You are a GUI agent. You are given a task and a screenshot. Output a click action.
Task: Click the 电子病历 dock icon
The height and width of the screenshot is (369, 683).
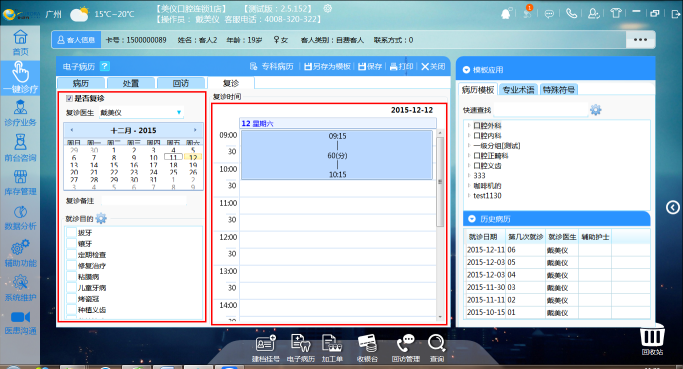(301, 348)
